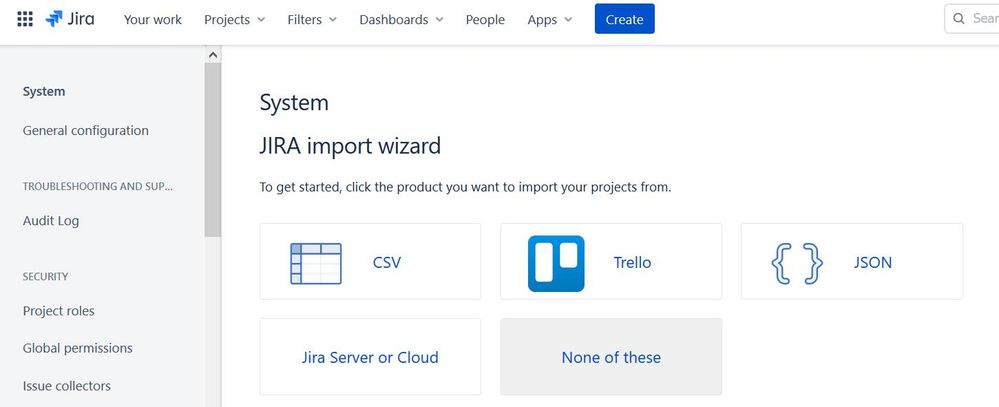The width and height of the screenshot is (999, 407).
Task: Click the System page heading
Action: coord(294,103)
